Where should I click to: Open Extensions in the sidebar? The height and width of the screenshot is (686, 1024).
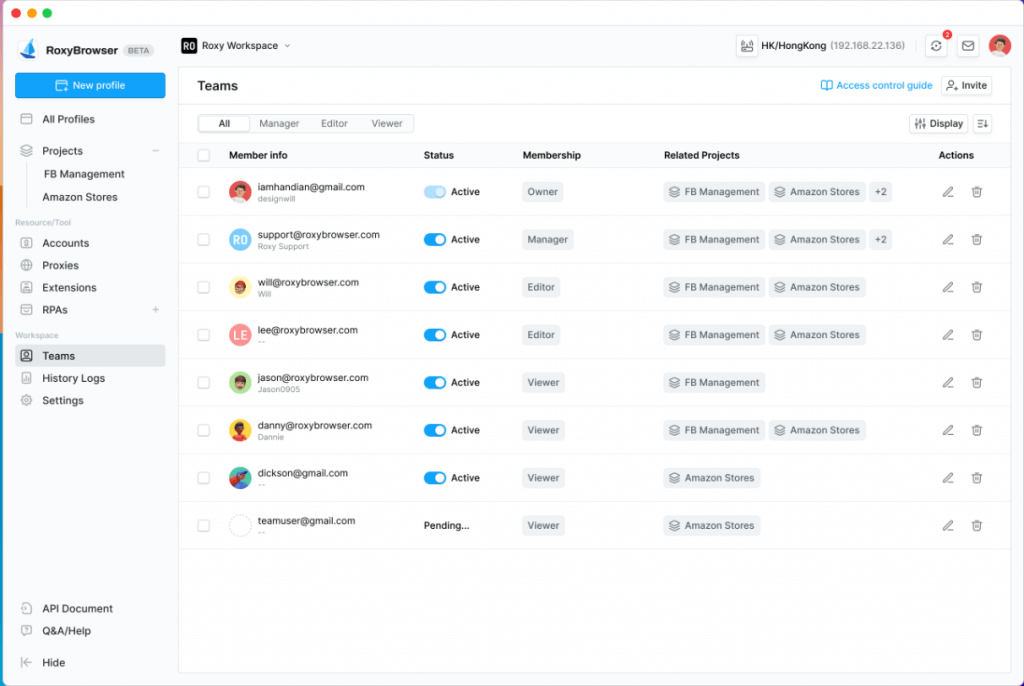coord(69,287)
